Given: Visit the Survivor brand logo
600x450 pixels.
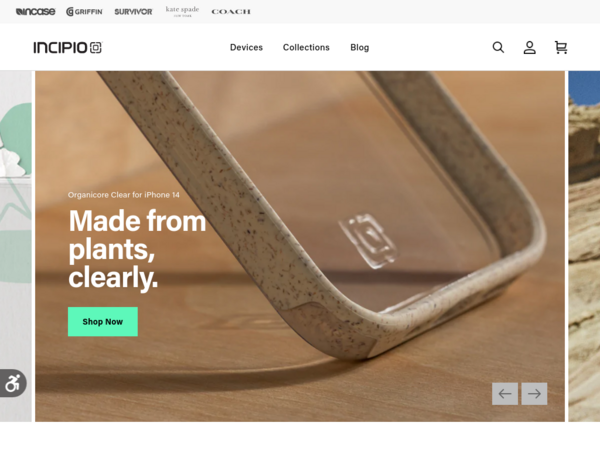Looking at the screenshot, I should coord(134,12).
